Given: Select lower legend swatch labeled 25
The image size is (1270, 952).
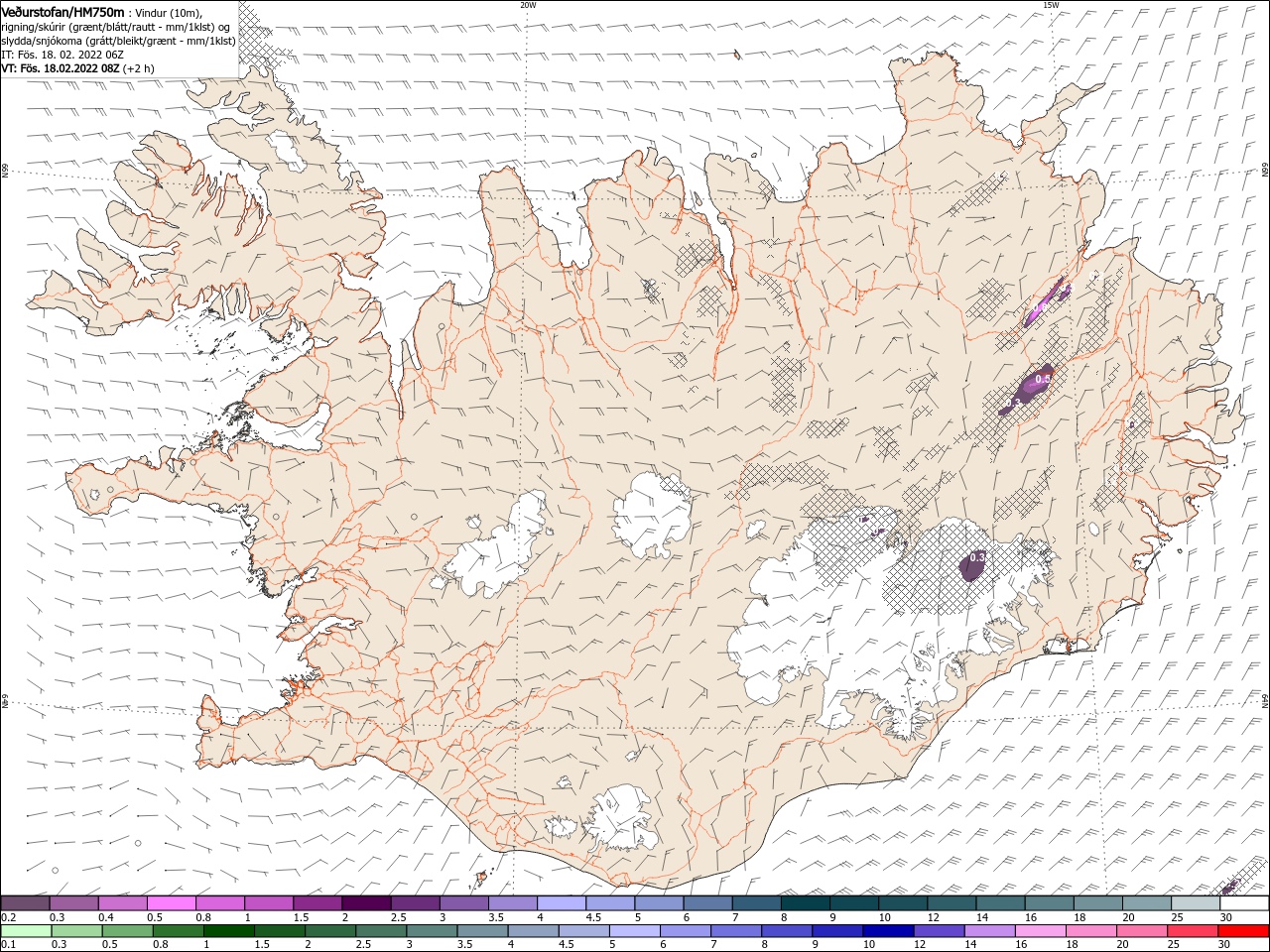Looking at the screenshot, I should point(1193,931).
